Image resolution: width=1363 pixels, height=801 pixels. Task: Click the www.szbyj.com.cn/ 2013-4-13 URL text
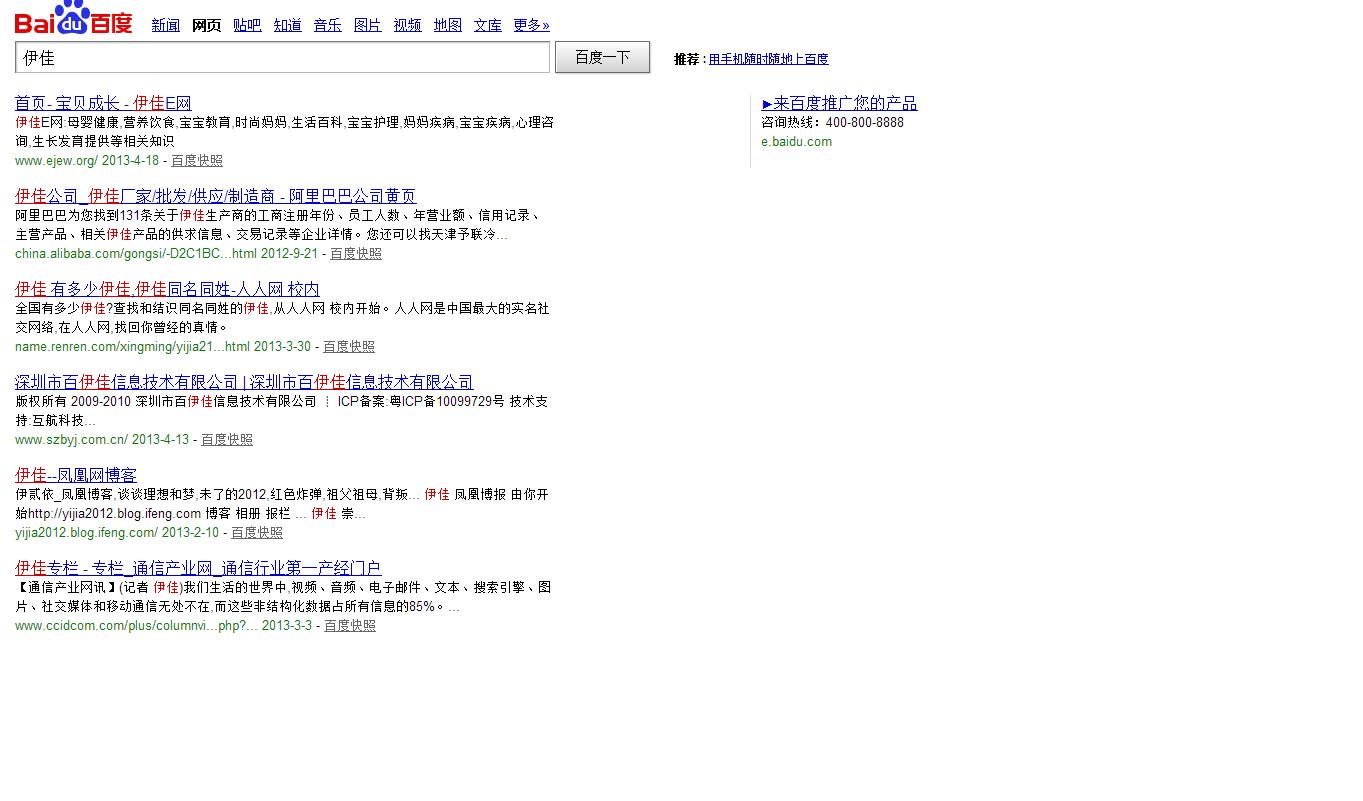click(102, 439)
